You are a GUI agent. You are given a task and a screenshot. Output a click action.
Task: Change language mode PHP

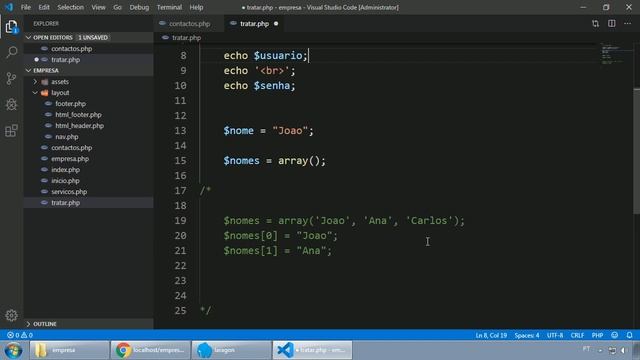[x=597, y=335]
